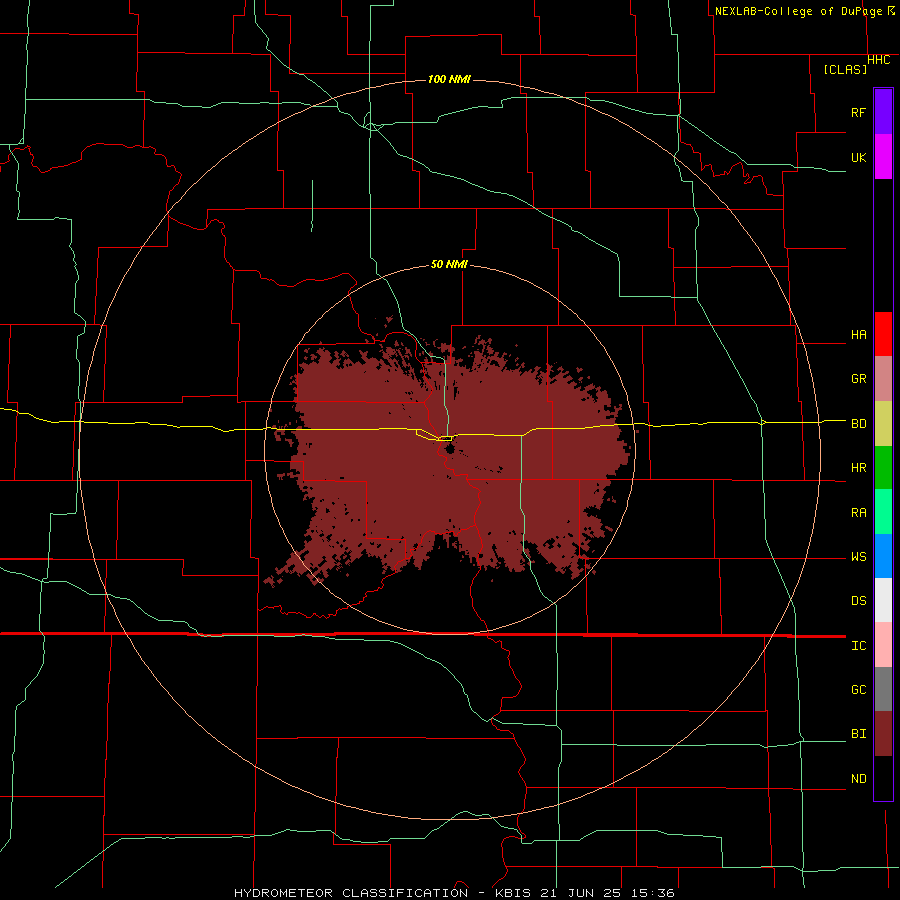Pick the RA light green legend swatch
Screen dimensions: 900x900
(x=883, y=512)
